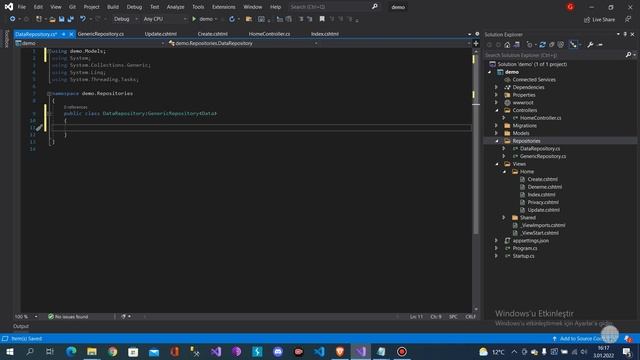This screenshot has height=360, width=640.
Task: Click the Visual Studio logo icon
Action: (x=9, y=7)
